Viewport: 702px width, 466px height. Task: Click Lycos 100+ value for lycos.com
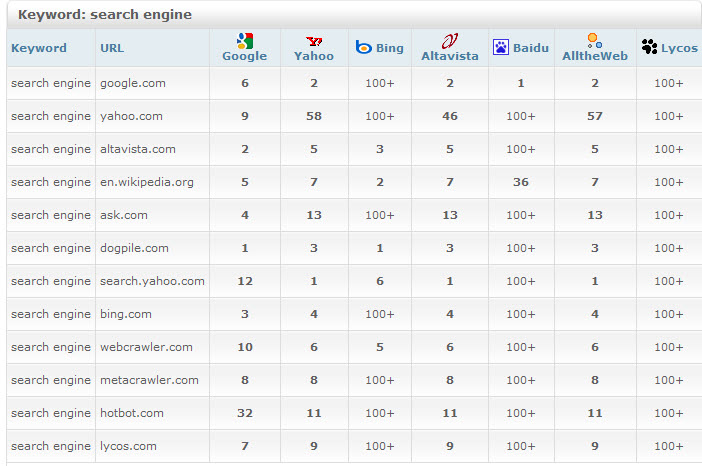pos(668,446)
